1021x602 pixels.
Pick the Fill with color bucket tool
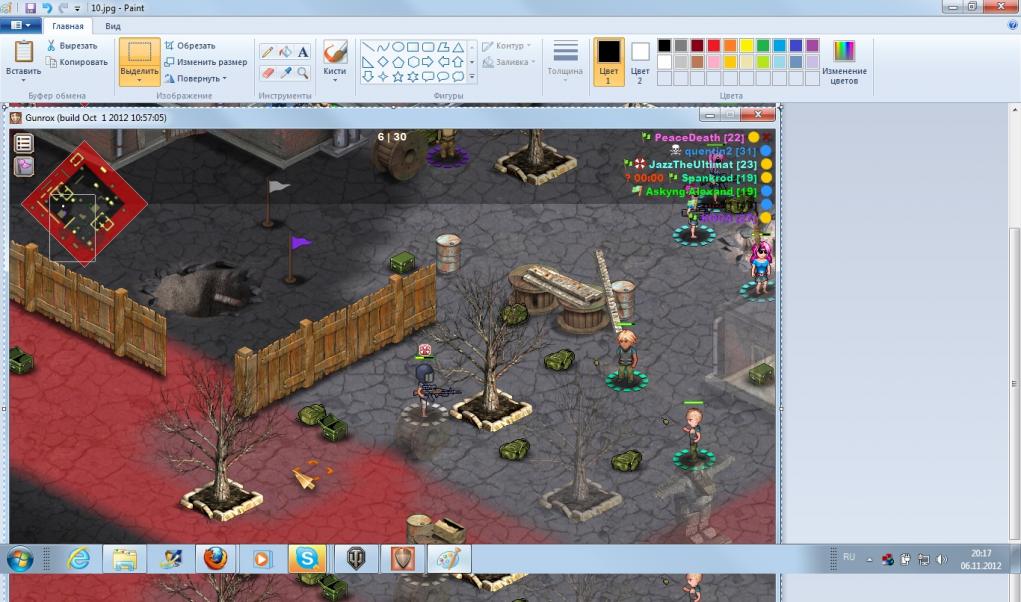[285, 52]
